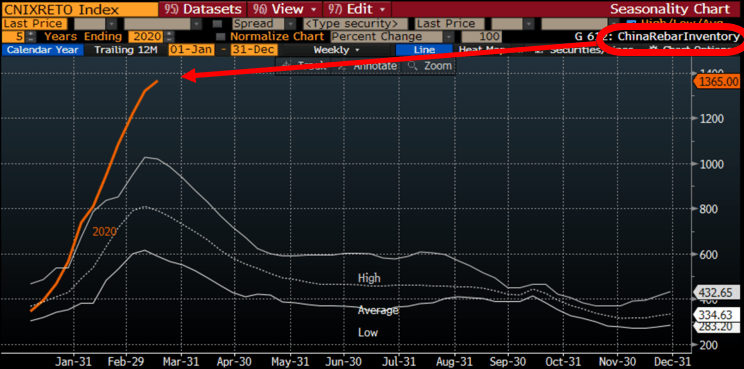Screen dimensions: 744x369
Task: Toggle the High/Low/Avg checkbox
Action: (631, 23)
